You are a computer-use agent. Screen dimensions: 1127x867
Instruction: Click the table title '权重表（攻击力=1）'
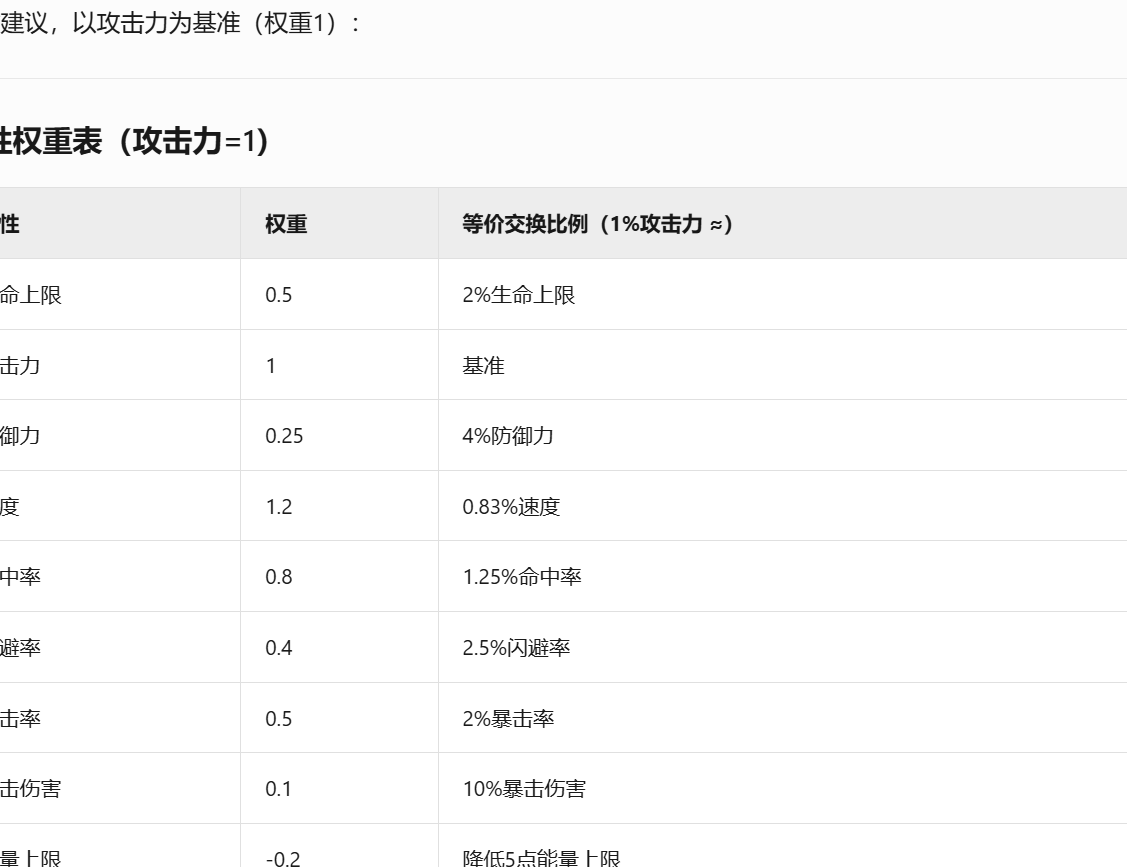click(141, 141)
